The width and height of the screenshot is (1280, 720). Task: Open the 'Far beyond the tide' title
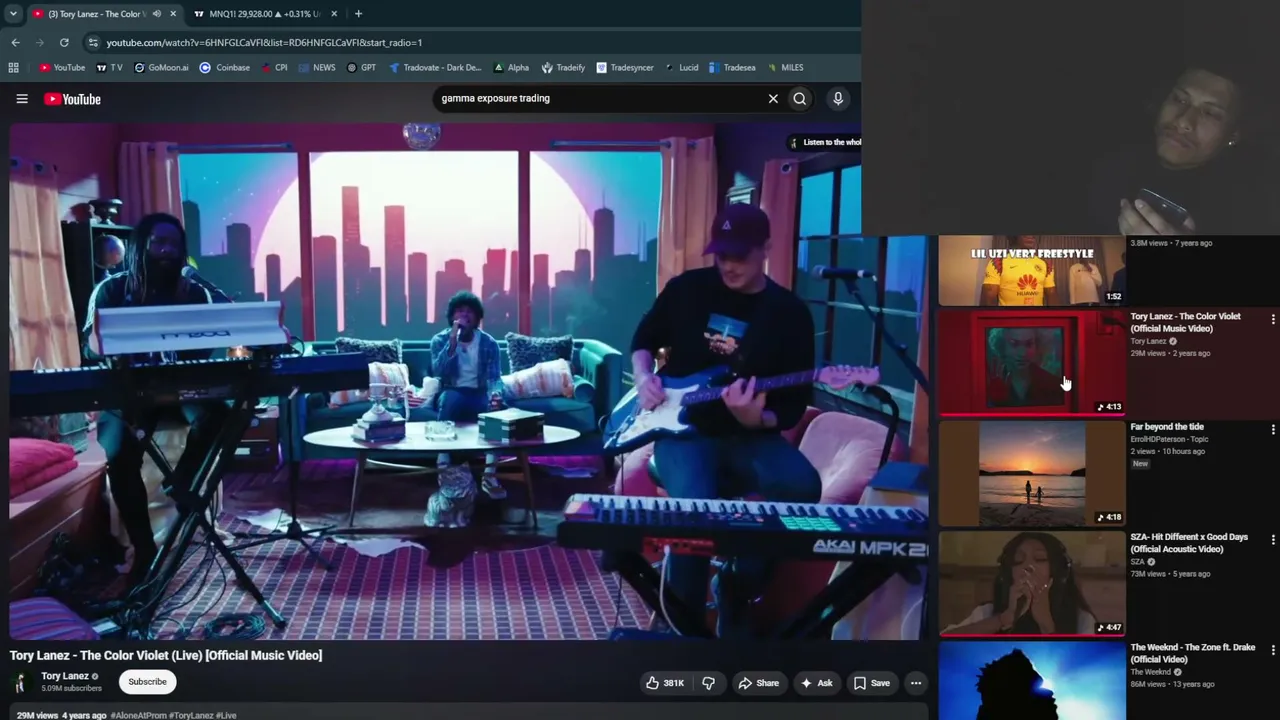coord(1167,427)
